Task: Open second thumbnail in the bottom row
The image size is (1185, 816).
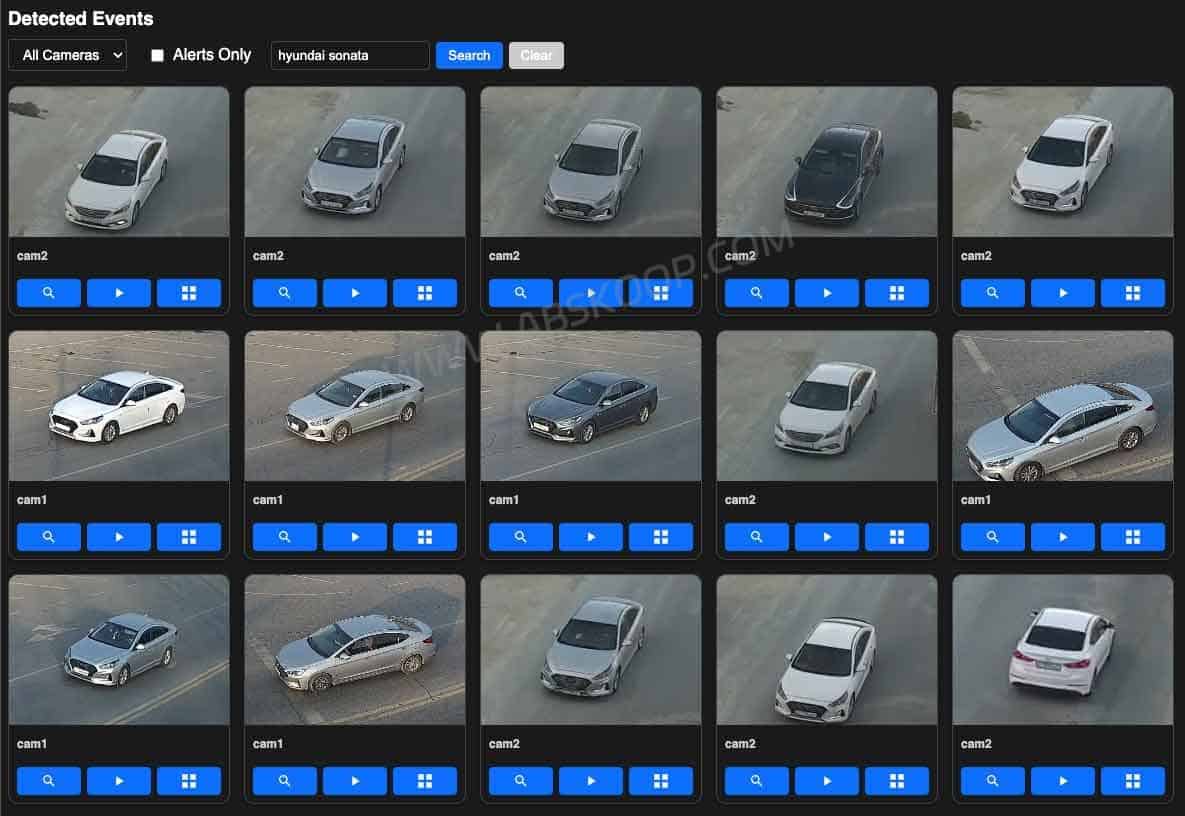Action: tap(354, 650)
